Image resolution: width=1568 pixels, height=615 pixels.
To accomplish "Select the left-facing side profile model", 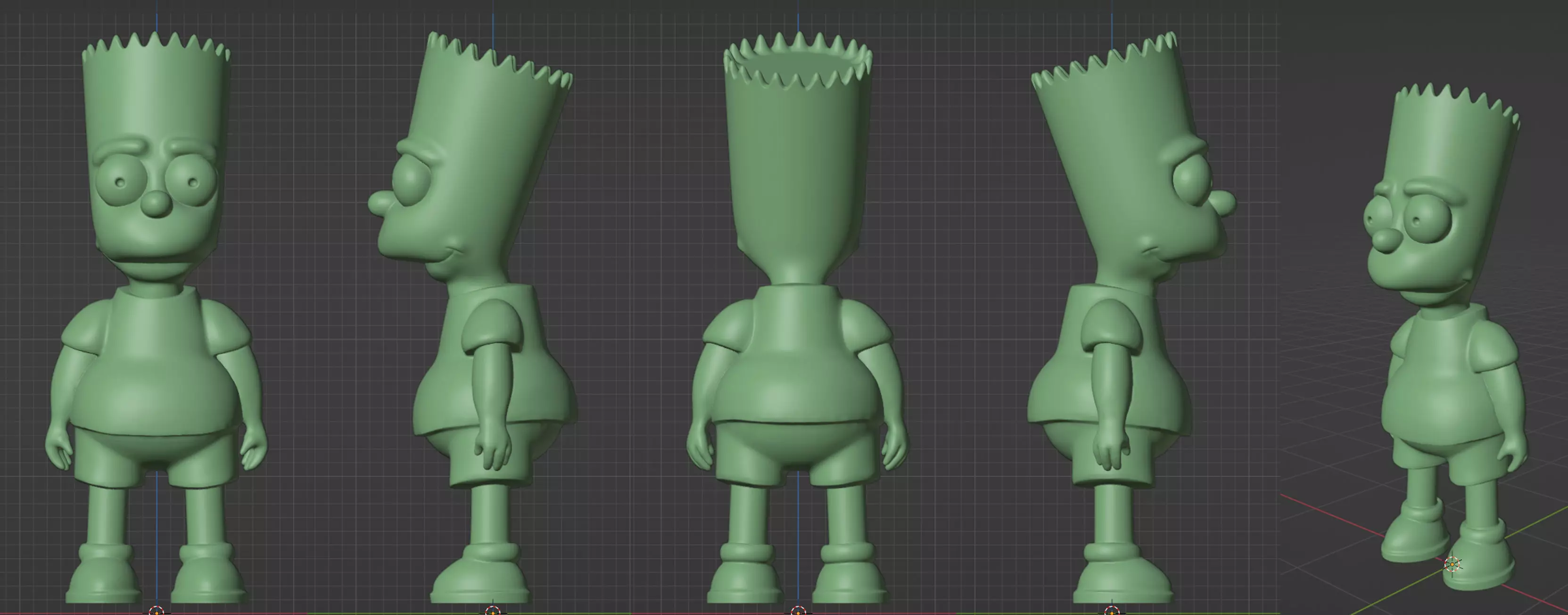I will pyautogui.click(x=472, y=316).
